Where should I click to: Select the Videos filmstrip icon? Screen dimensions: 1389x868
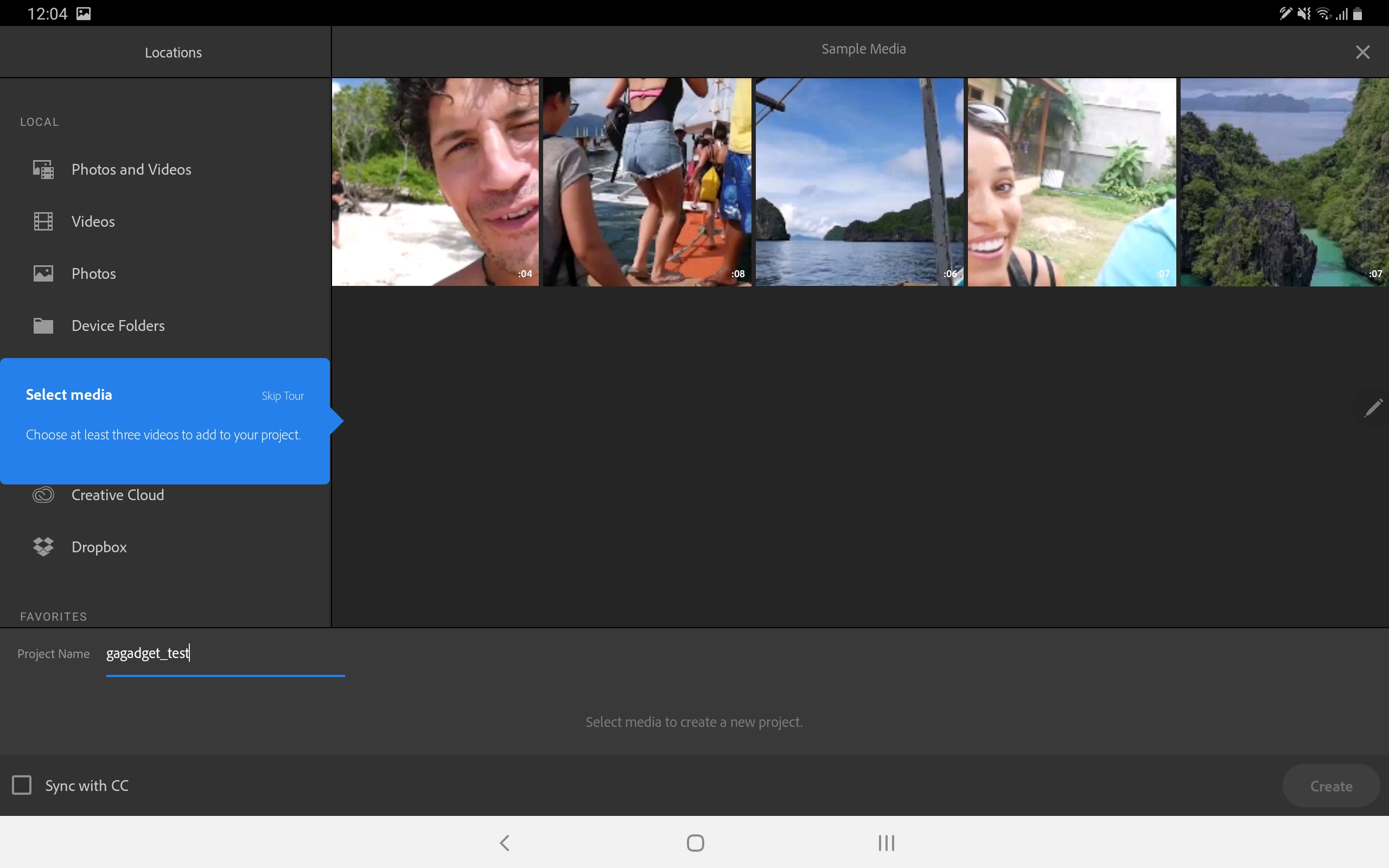pyautogui.click(x=43, y=221)
